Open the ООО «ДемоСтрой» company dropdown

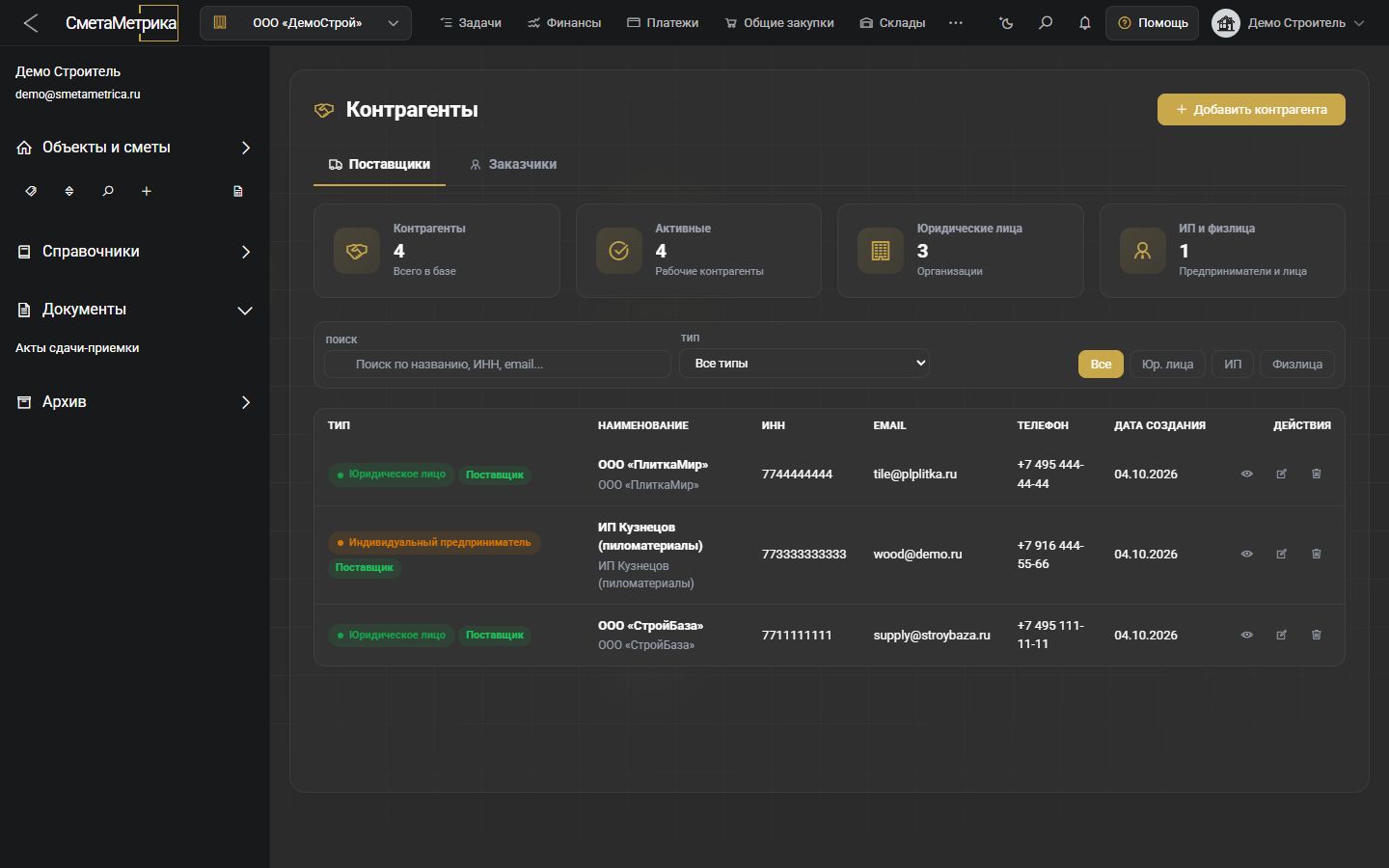click(x=306, y=23)
